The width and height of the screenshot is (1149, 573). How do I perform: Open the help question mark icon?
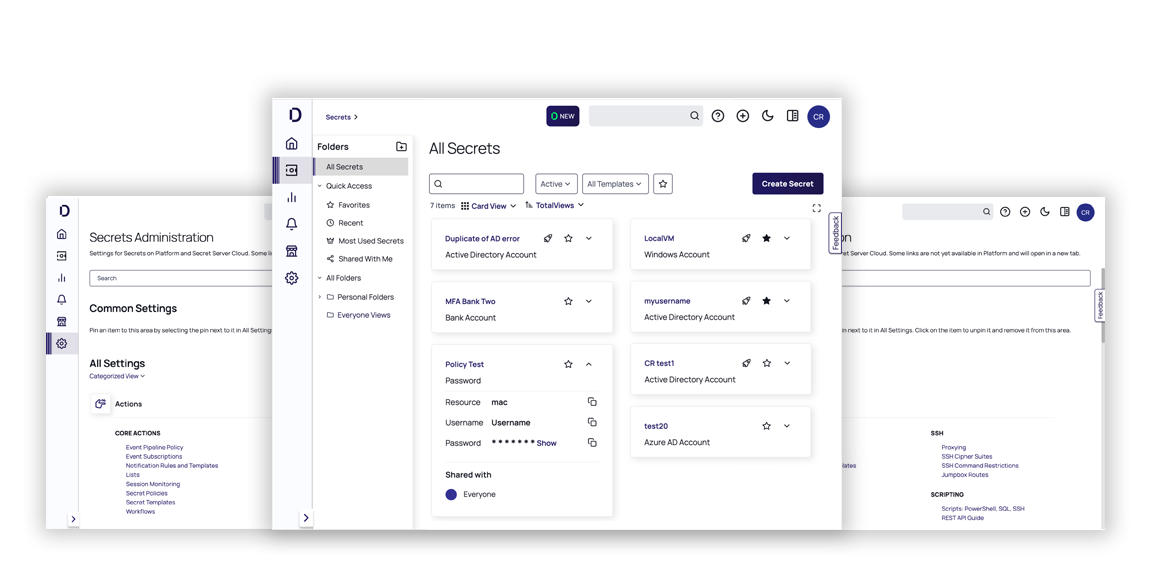tap(718, 116)
